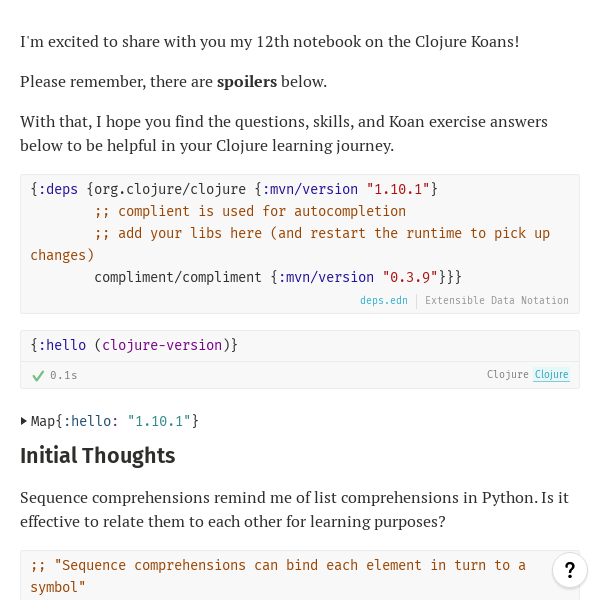Expand the Map result disclosure triangle
This screenshot has width=600, height=600.
(24, 421)
